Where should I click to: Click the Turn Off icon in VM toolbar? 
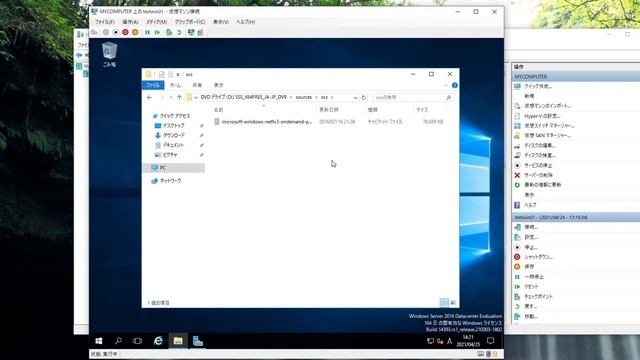click(116, 32)
